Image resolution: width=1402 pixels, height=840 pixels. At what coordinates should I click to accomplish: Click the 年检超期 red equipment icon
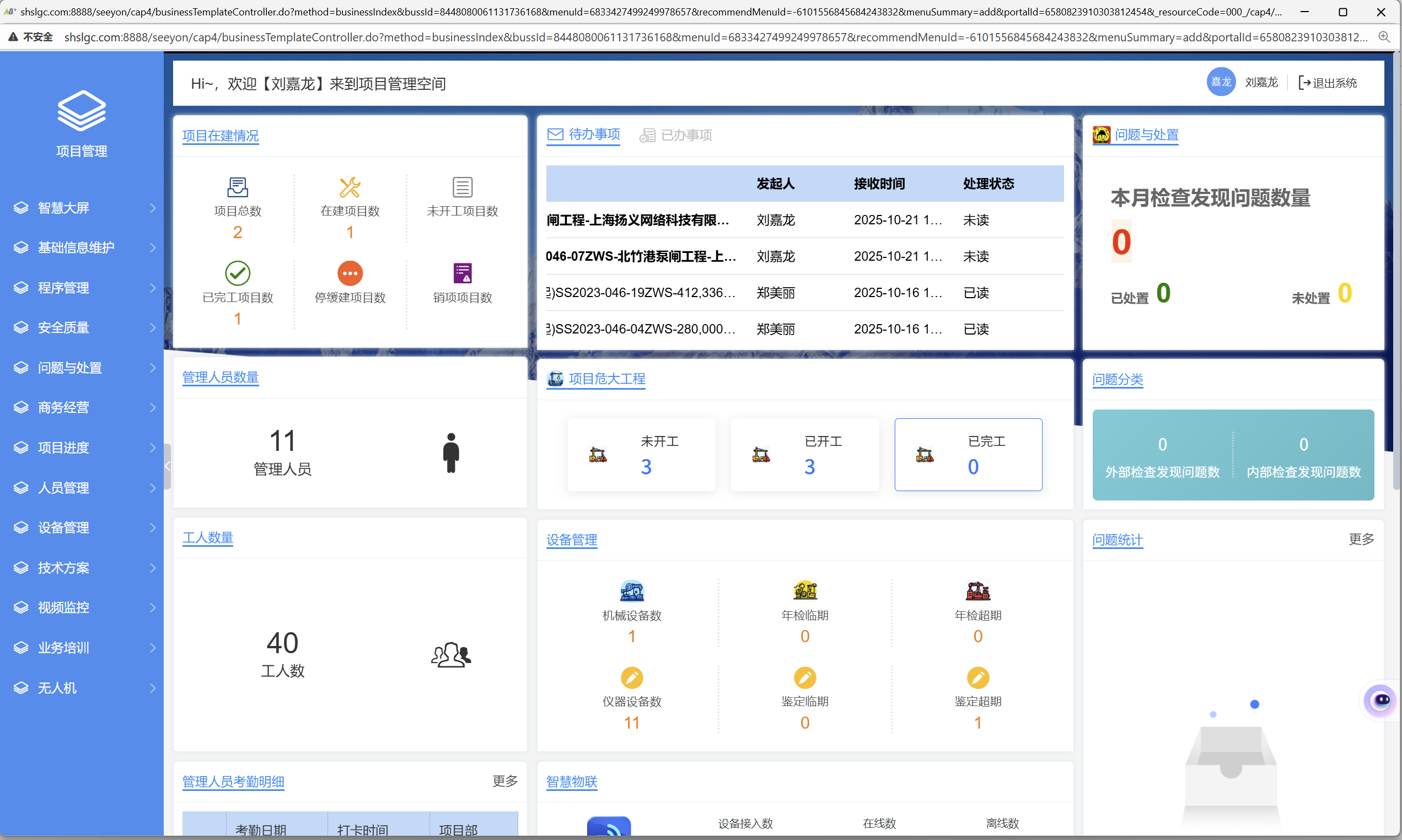[x=977, y=591]
